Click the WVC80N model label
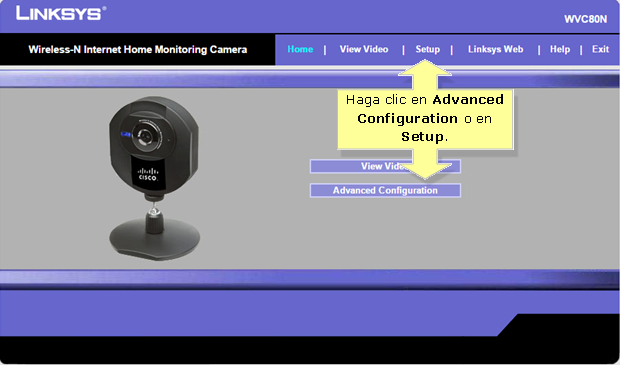The height and width of the screenshot is (365, 620). (586, 19)
